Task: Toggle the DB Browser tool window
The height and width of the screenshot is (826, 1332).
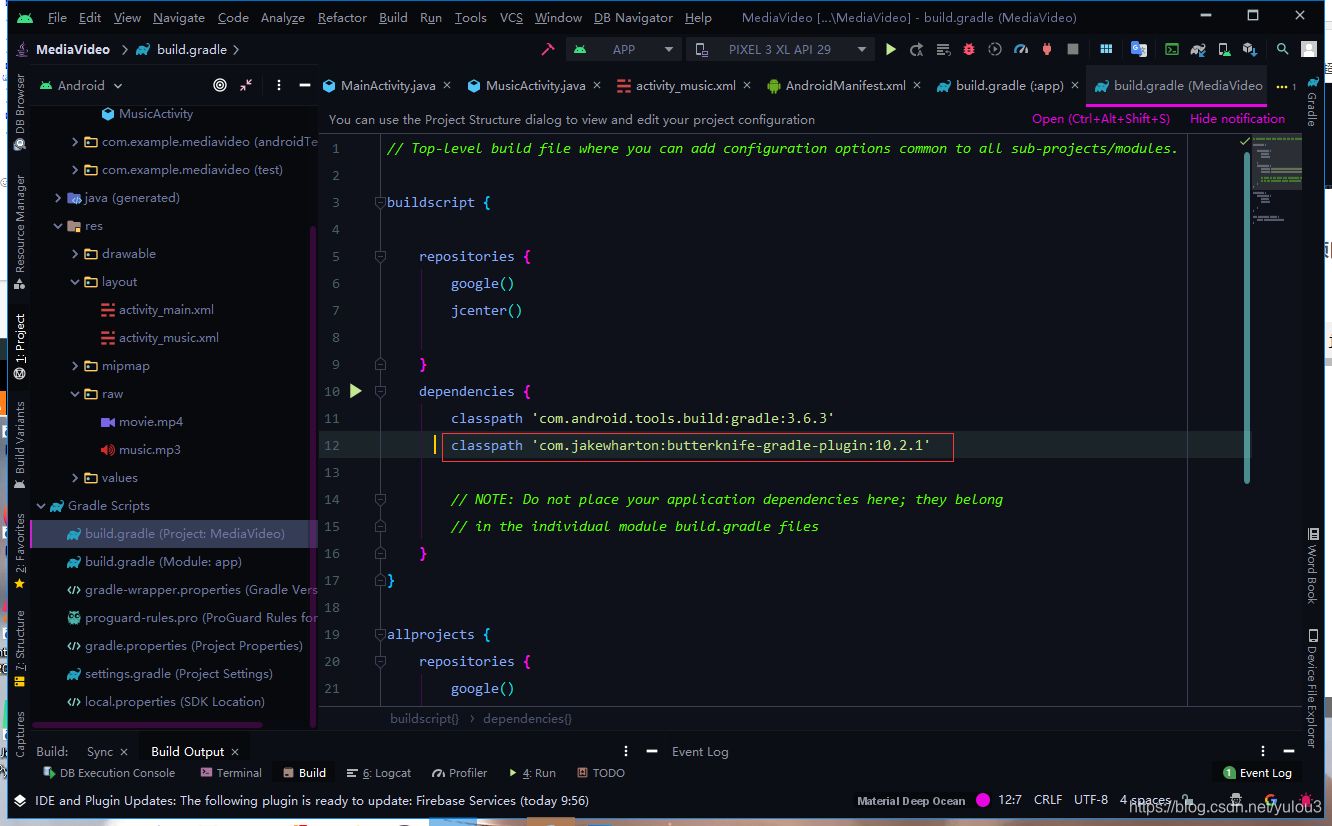Action: coord(20,112)
